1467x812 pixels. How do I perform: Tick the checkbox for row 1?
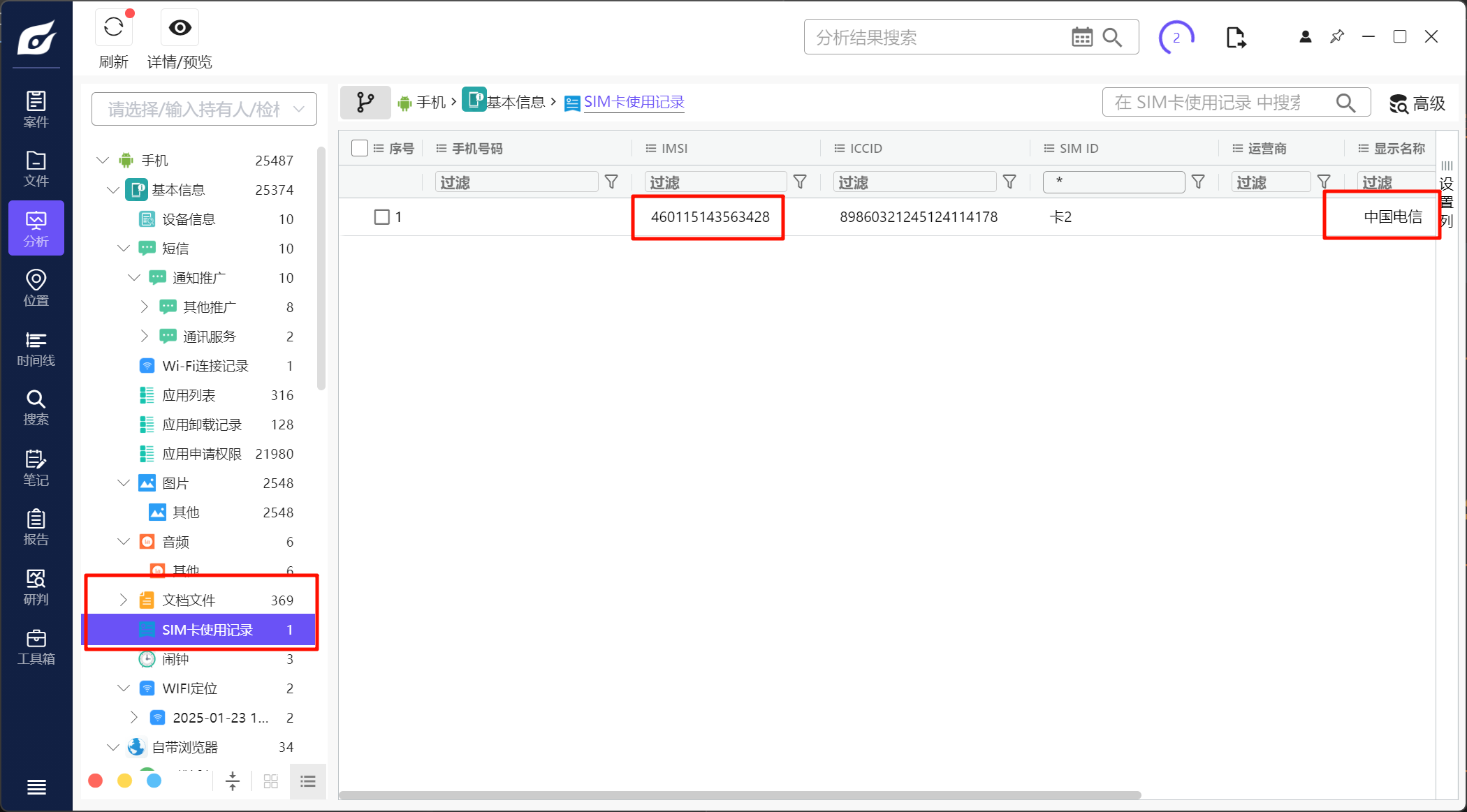(382, 217)
